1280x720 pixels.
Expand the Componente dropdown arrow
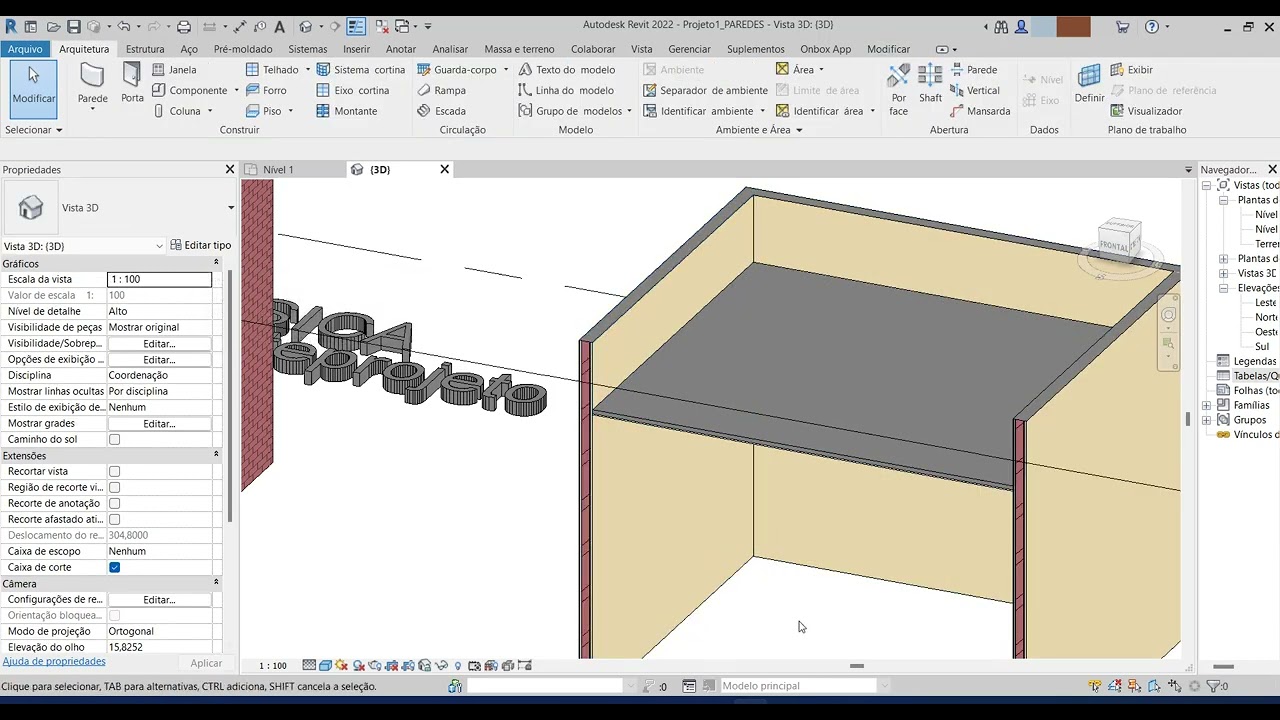tap(236, 90)
